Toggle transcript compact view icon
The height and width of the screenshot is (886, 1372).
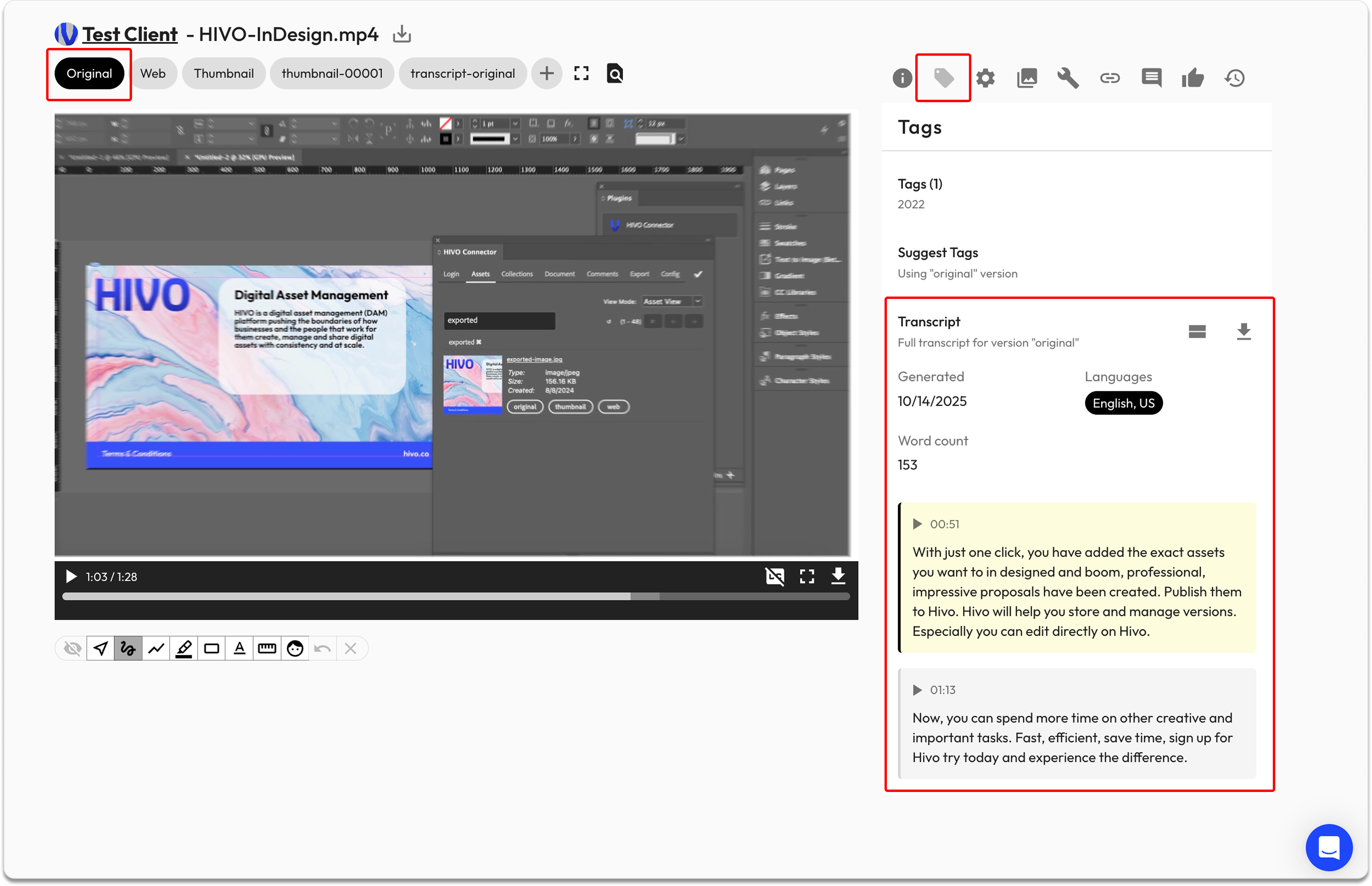point(1197,331)
